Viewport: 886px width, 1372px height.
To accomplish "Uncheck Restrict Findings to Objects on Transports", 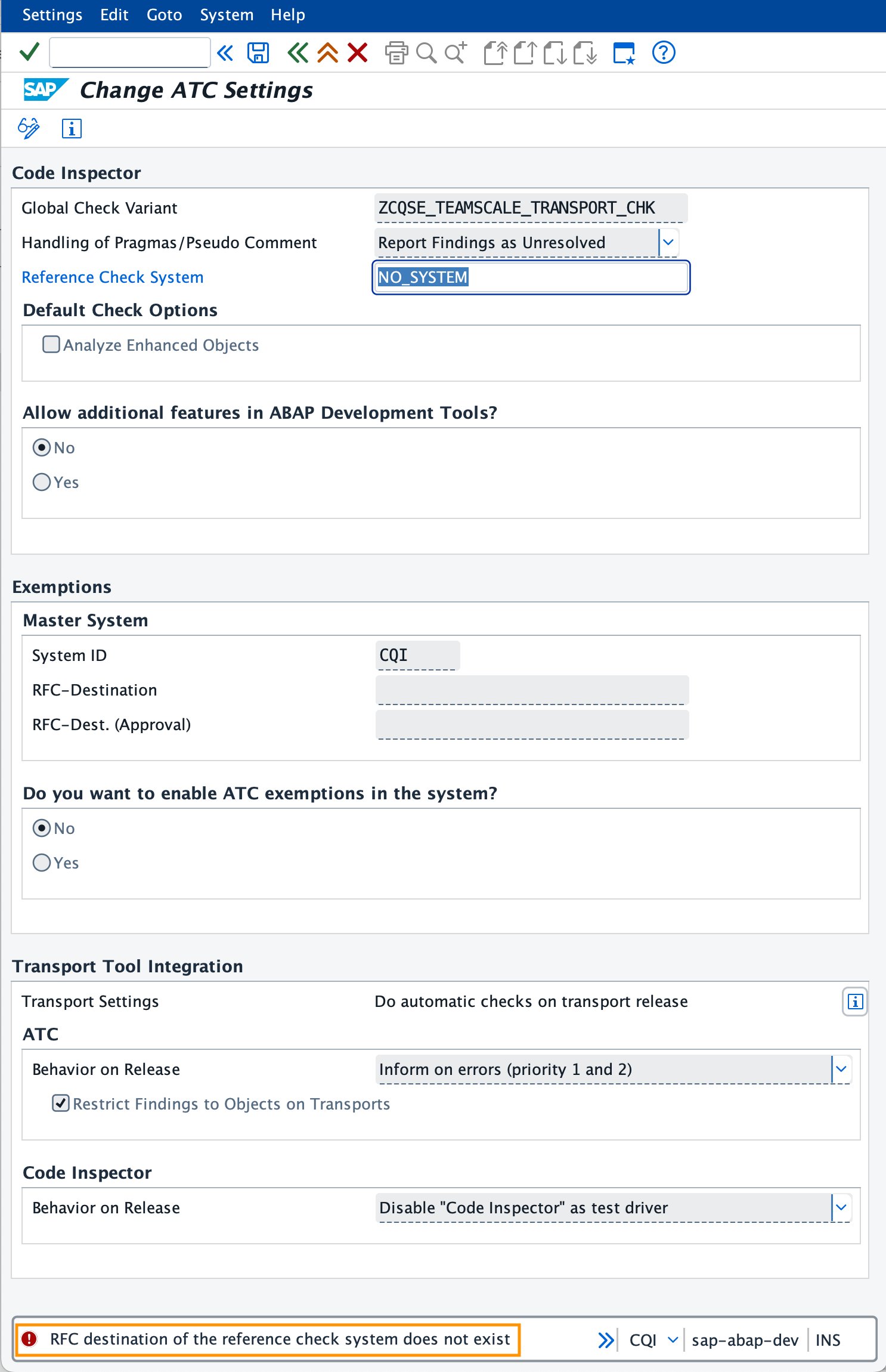I will 61,1104.
